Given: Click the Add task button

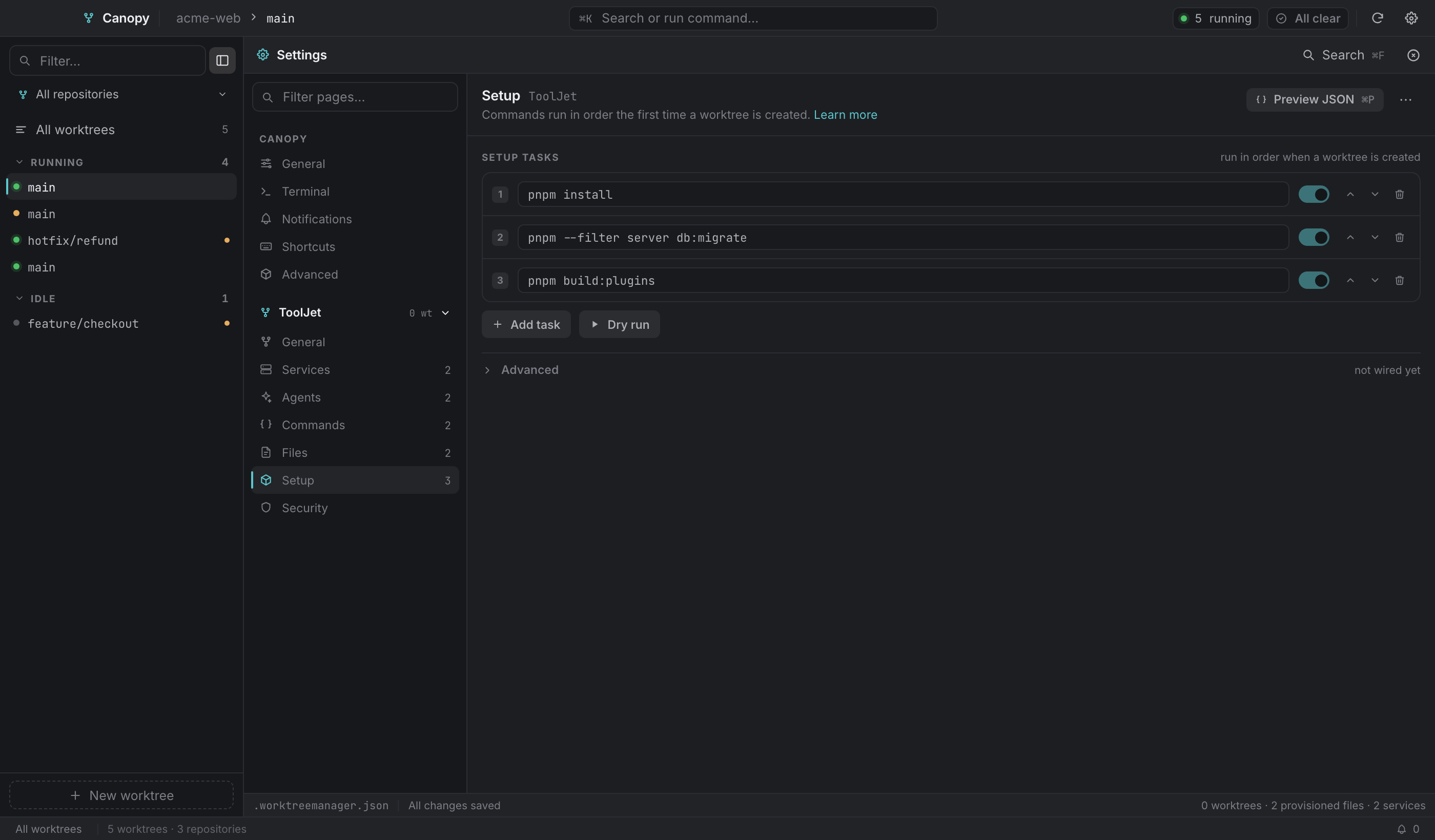Looking at the screenshot, I should tap(526, 324).
